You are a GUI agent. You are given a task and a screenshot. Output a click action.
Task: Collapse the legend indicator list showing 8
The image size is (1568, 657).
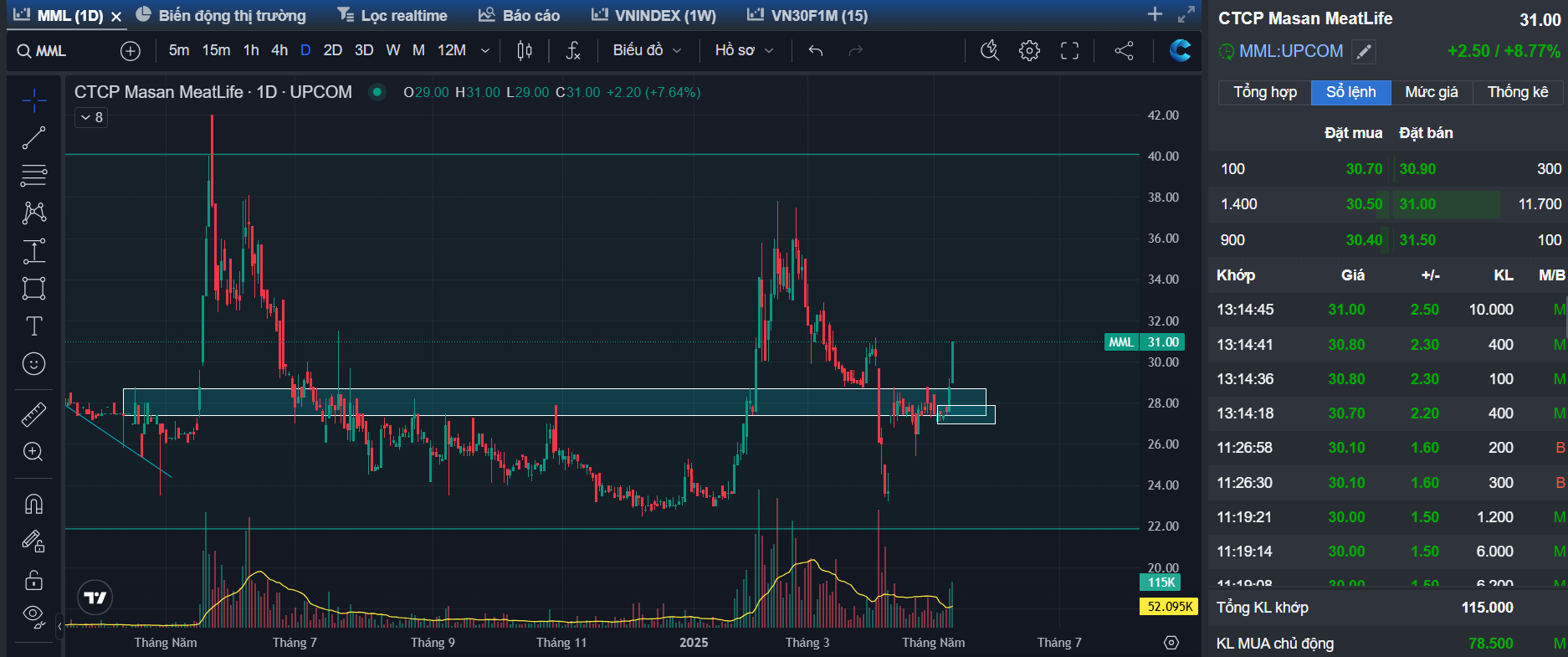pos(92,118)
